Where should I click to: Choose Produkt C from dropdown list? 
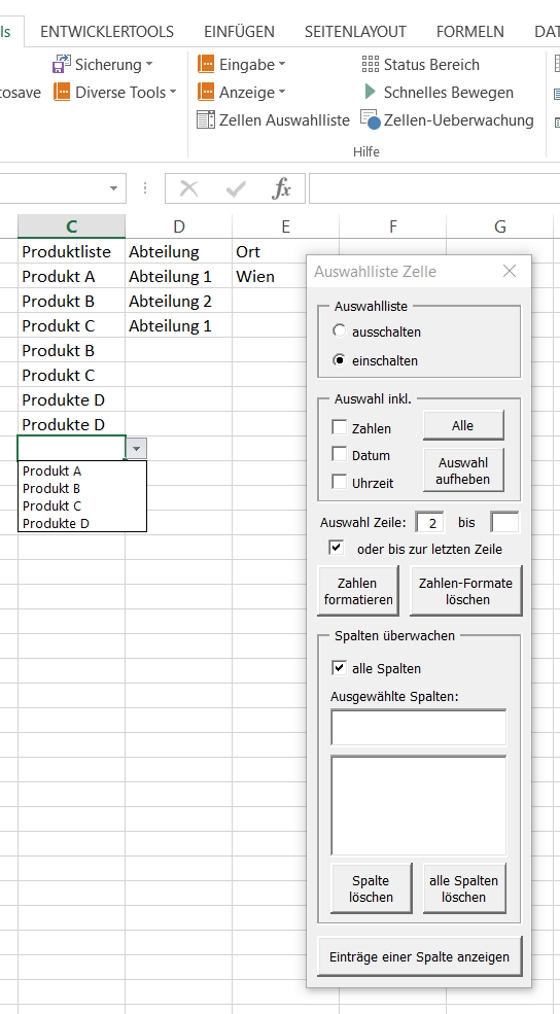click(x=82, y=506)
